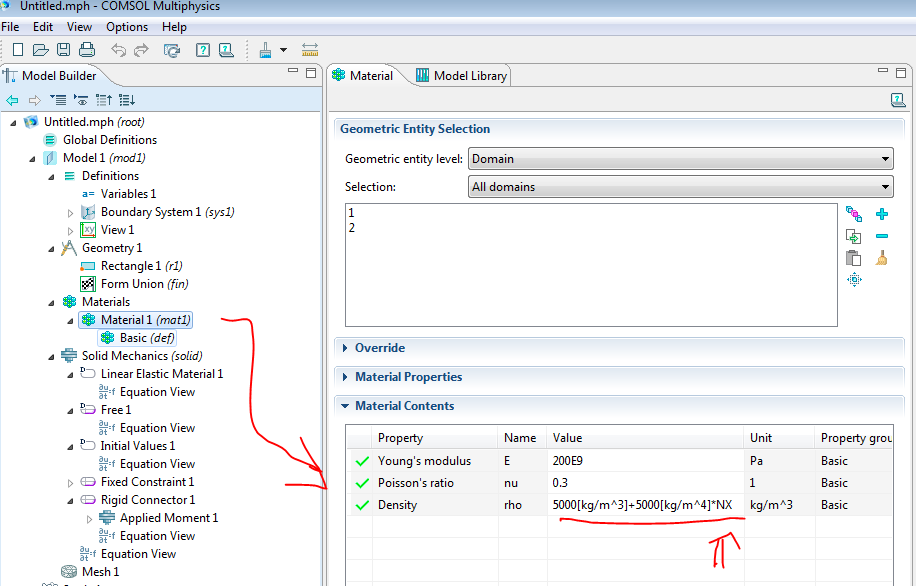Select Initial Values 1 node
Image resolution: width=916 pixels, height=586 pixels.
click(x=137, y=446)
